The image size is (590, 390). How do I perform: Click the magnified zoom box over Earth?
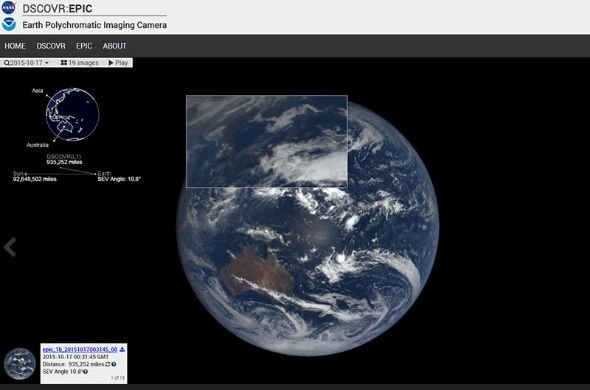[x=267, y=141]
